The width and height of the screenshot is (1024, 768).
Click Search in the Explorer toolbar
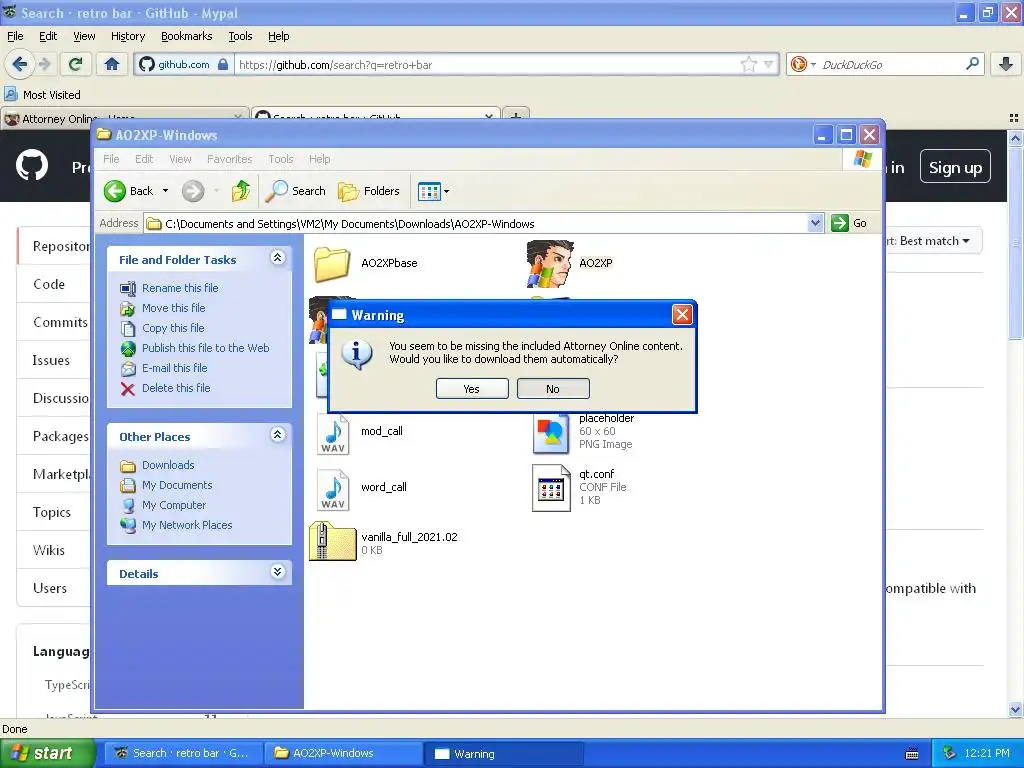pos(296,191)
